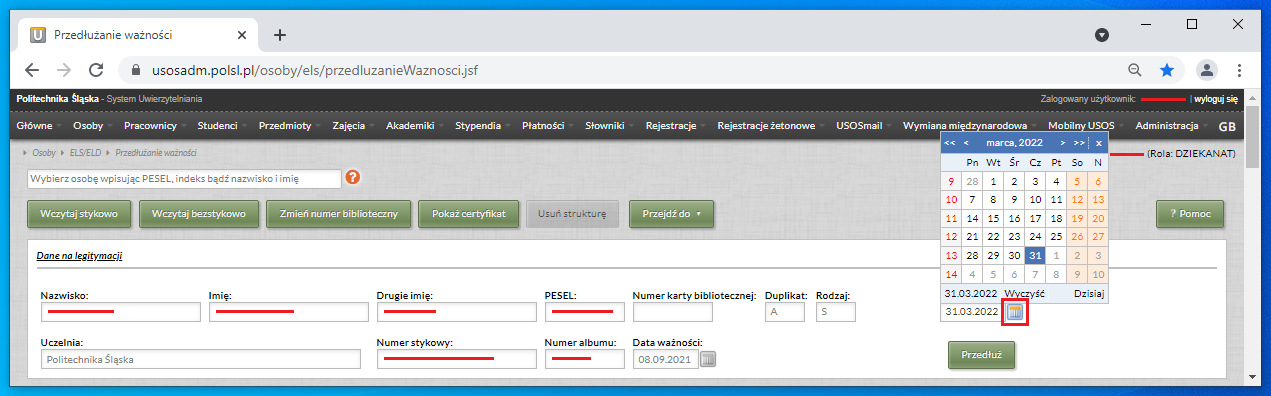Click the Przedłuż button
The height and width of the screenshot is (396, 1271).
[x=982, y=354]
